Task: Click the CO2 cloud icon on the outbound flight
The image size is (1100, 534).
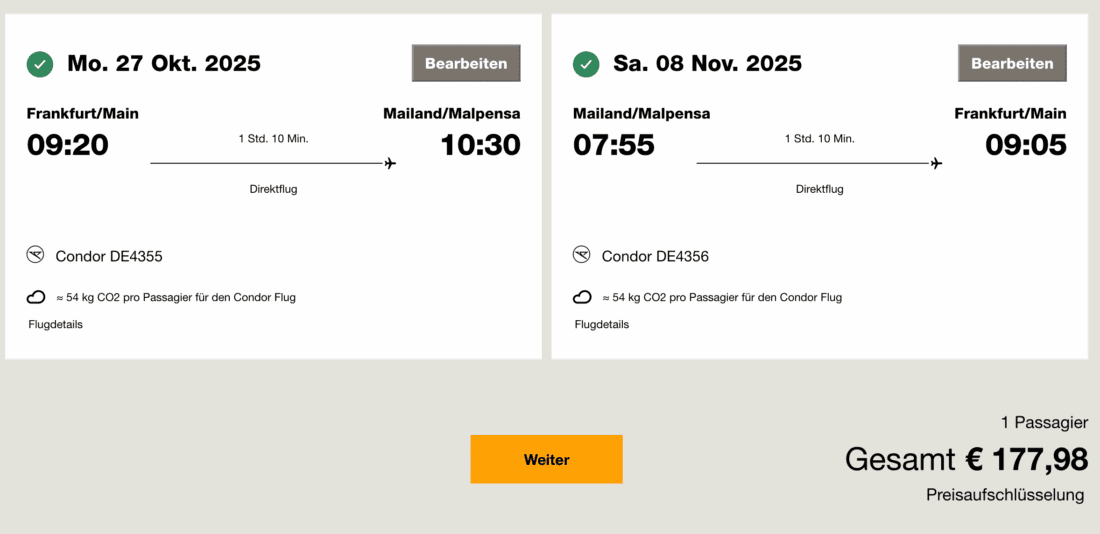Action: click(36, 297)
